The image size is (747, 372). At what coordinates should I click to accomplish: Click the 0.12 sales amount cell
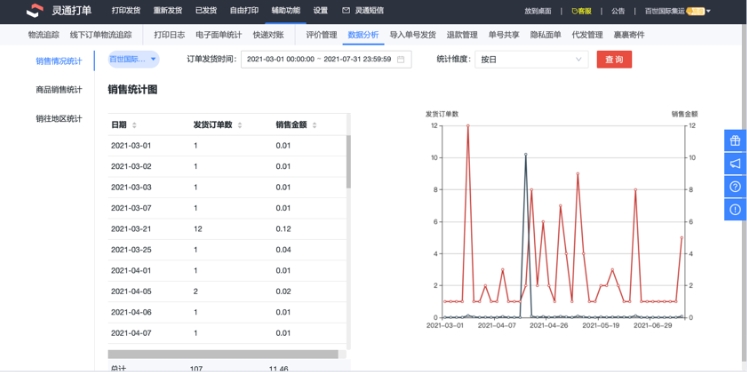coord(283,229)
